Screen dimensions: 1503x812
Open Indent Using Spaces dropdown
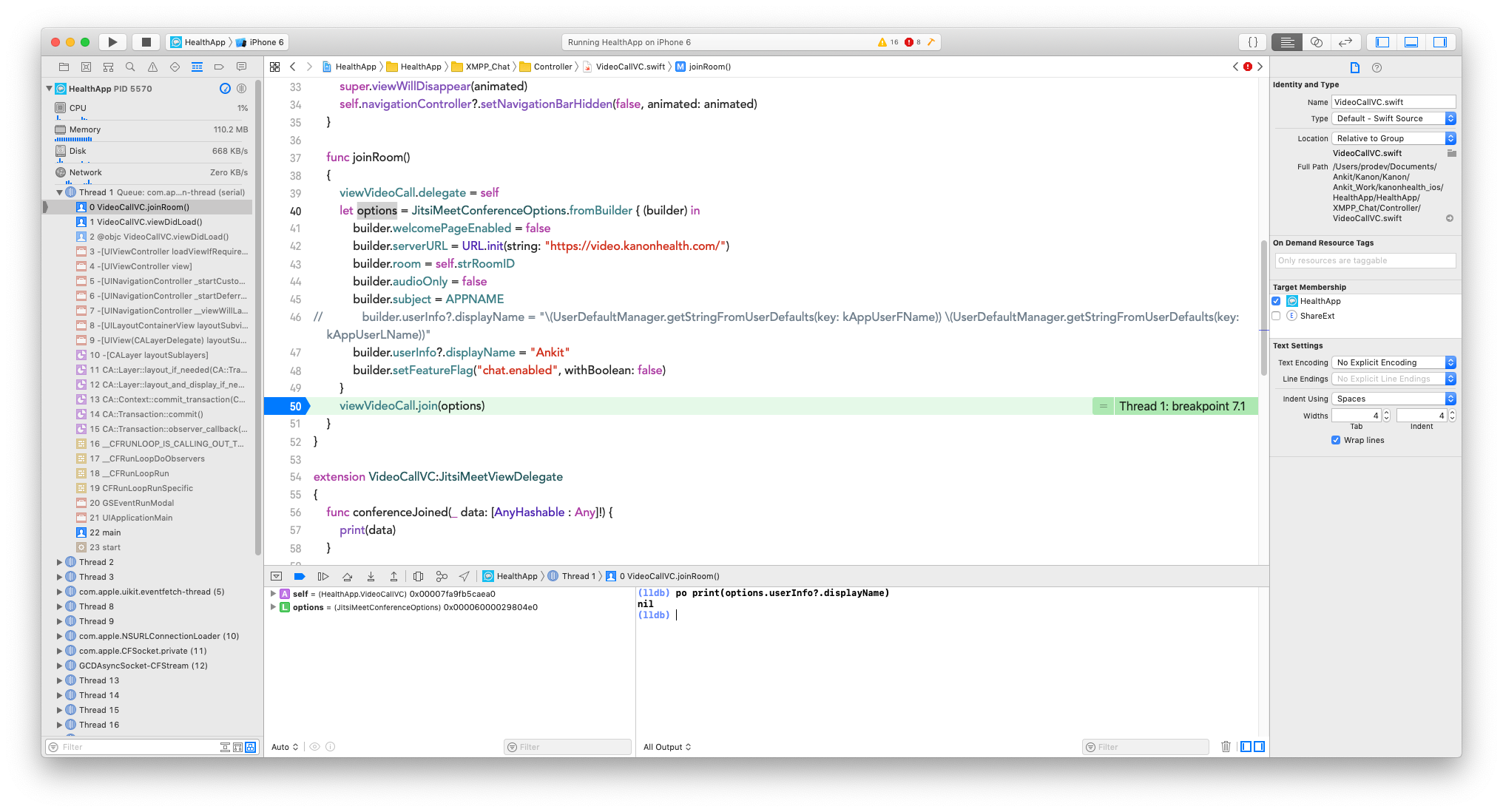click(x=1394, y=399)
